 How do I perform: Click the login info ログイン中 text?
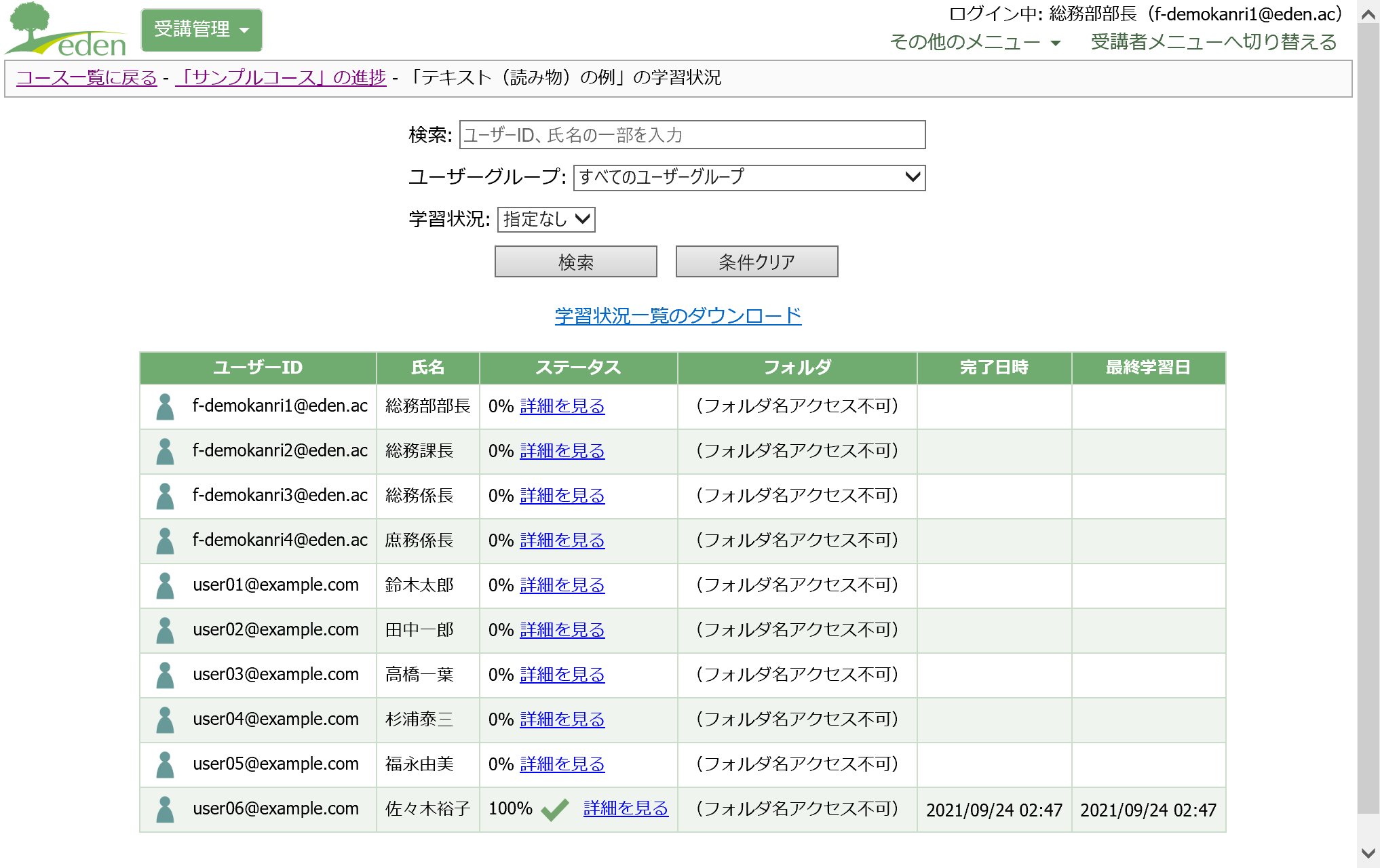[x=1145, y=14]
